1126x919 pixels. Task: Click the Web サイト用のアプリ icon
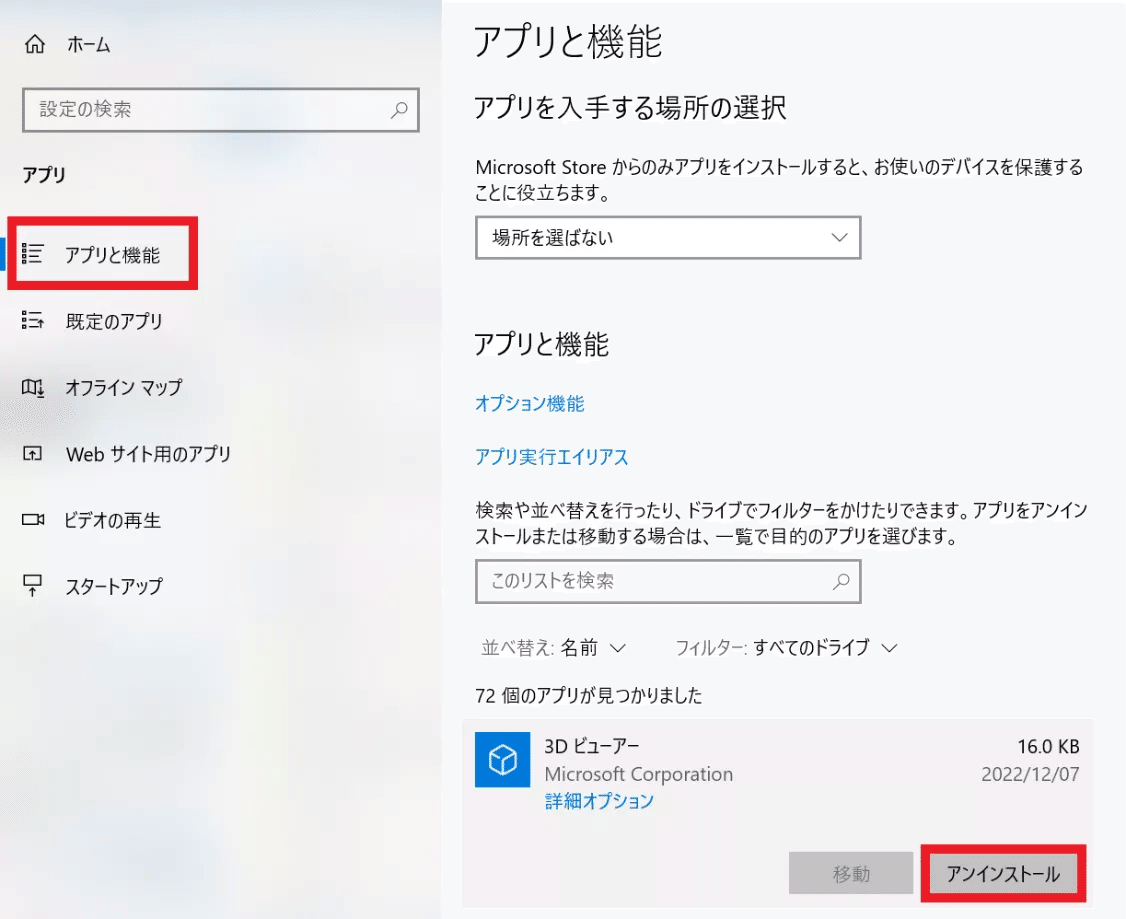(32, 454)
